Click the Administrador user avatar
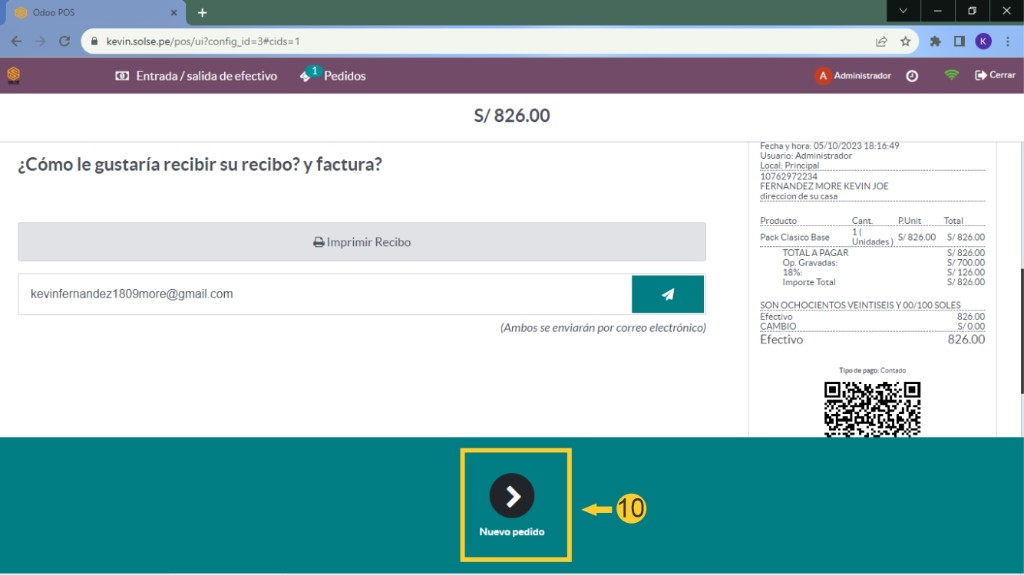Image resolution: width=1024 pixels, height=575 pixels. click(x=822, y=76)
